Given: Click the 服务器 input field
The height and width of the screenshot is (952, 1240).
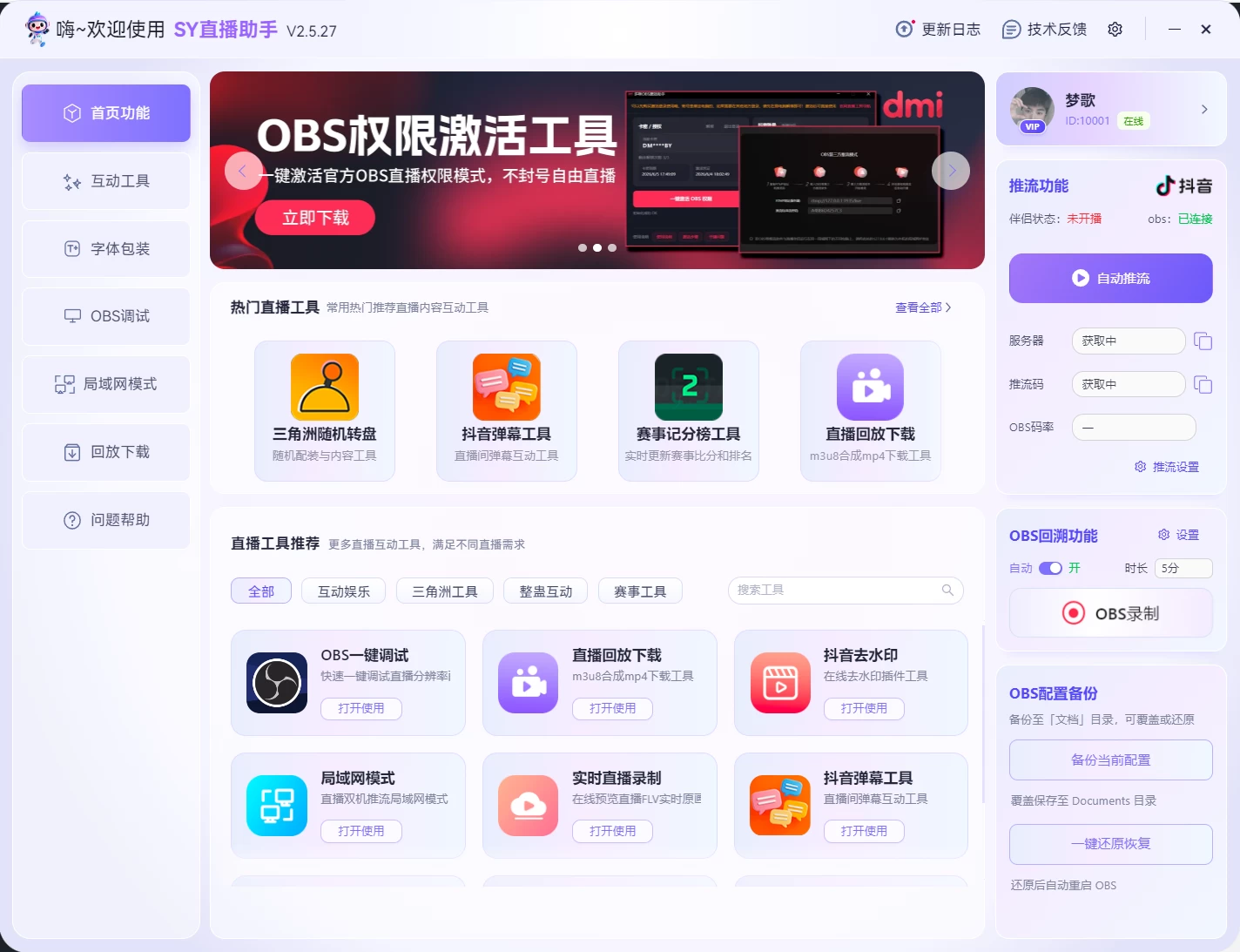Looking at the screenshot, I should 1129,341.
